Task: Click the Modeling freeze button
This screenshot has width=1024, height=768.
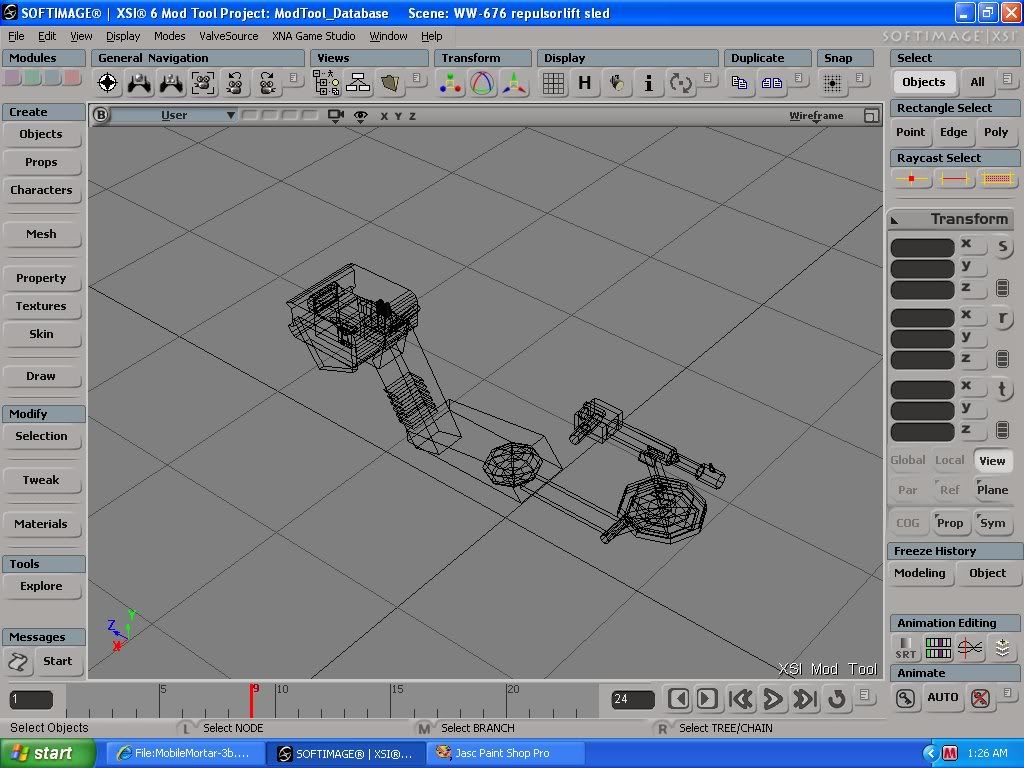Action: click(920, 573)
